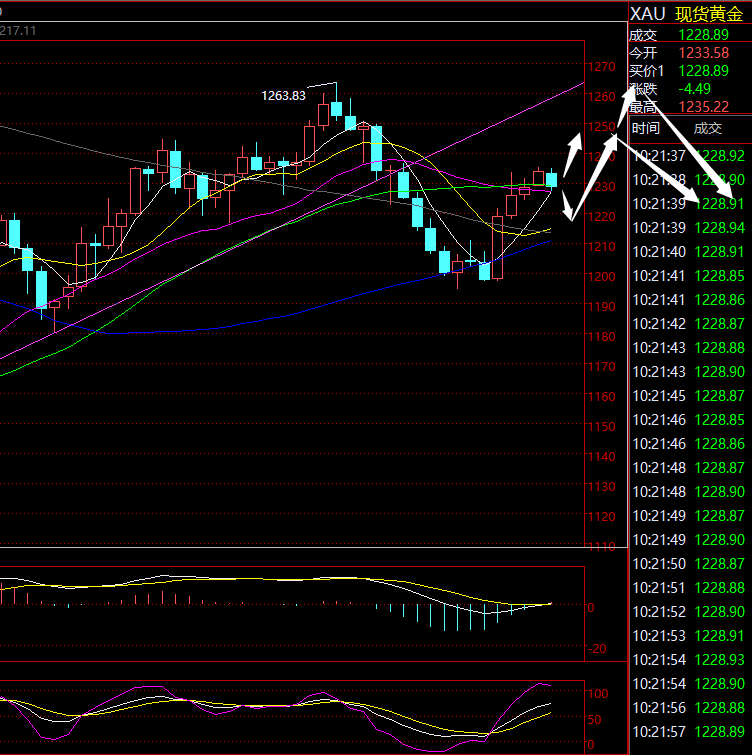
Task: Click the 1260 price axis label
Action: pos(602,96)
